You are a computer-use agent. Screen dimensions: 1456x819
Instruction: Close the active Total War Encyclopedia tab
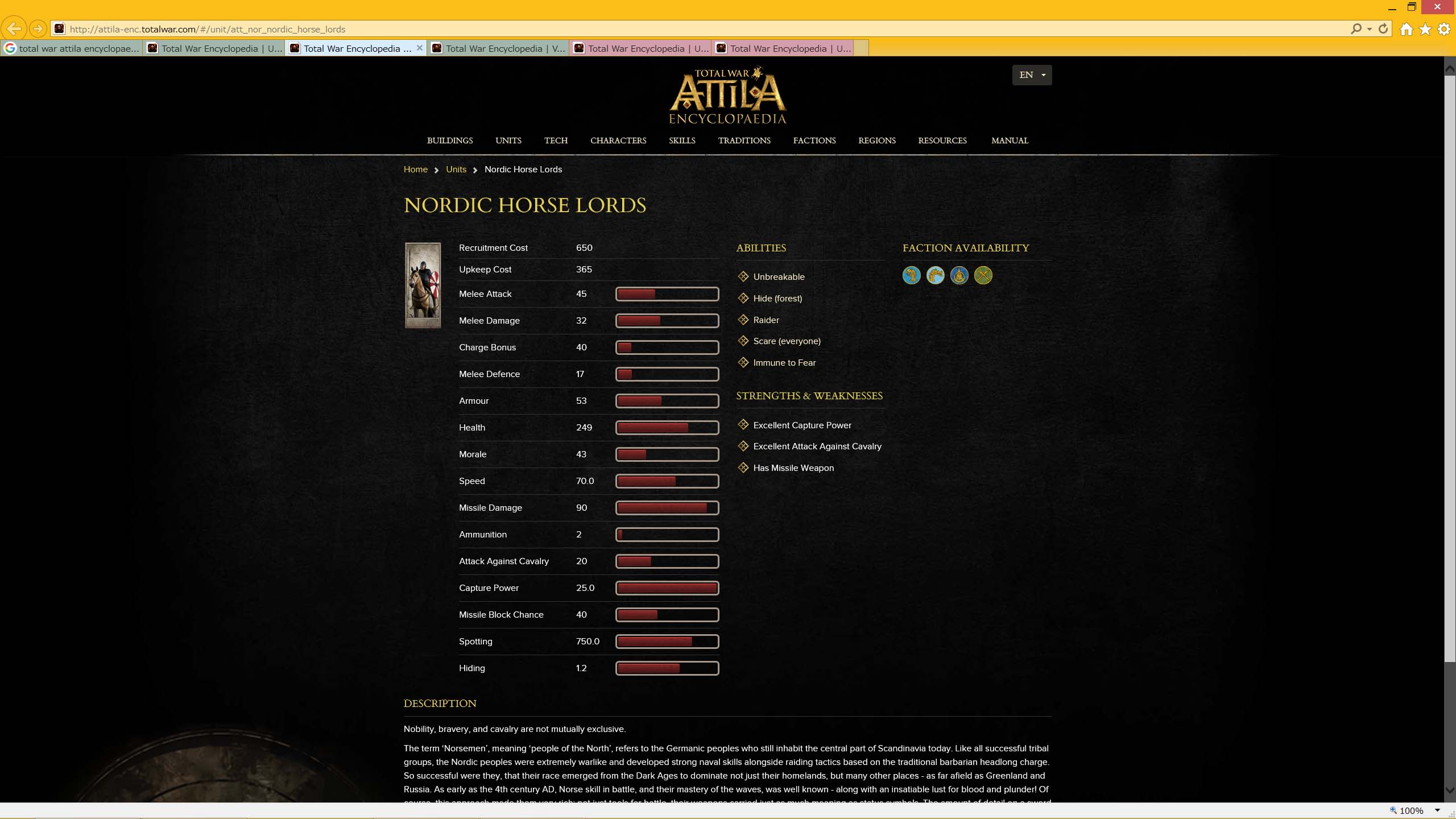tap(420, 48)
